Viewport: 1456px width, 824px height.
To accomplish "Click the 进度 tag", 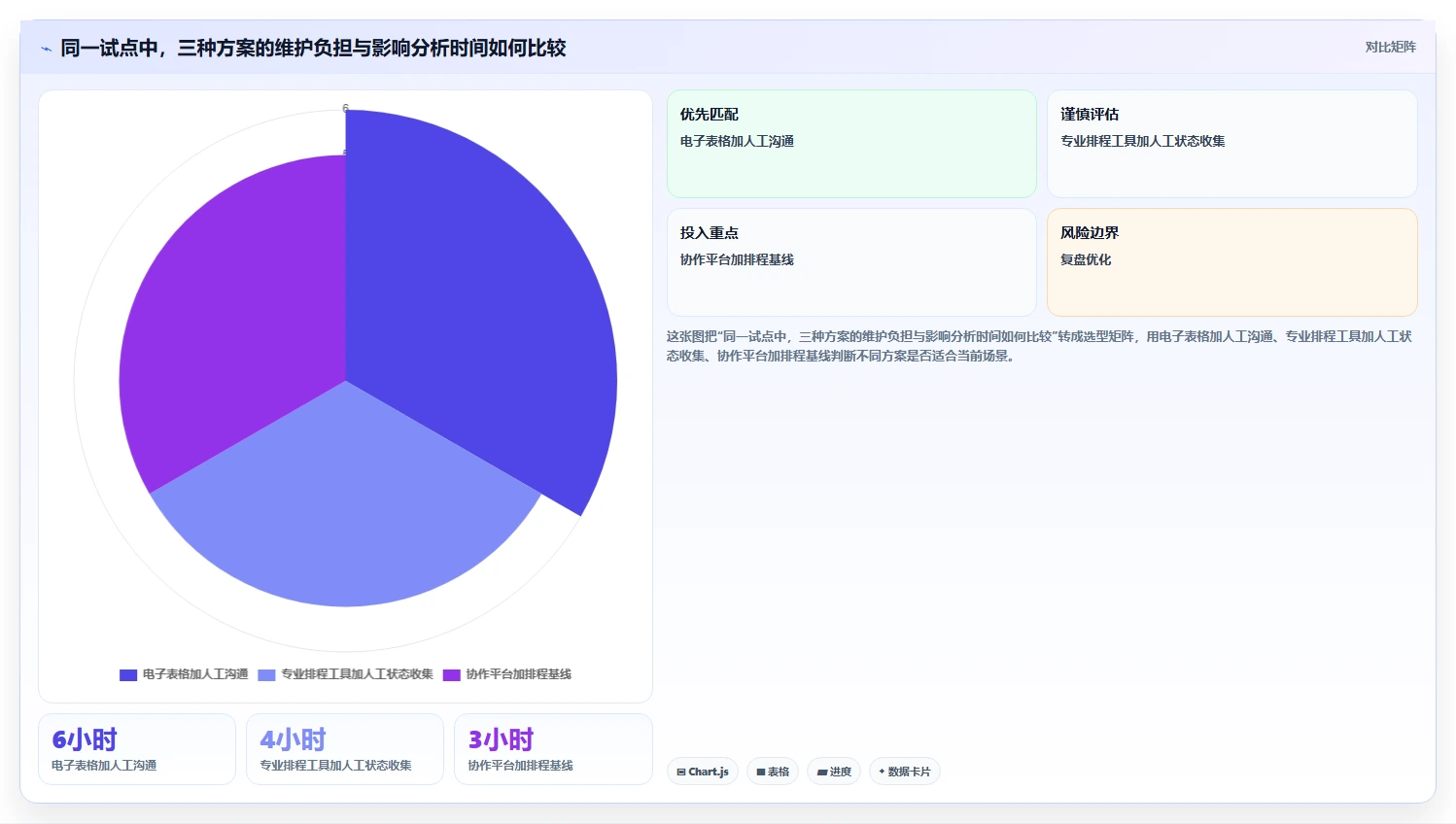I will point(834,772).
